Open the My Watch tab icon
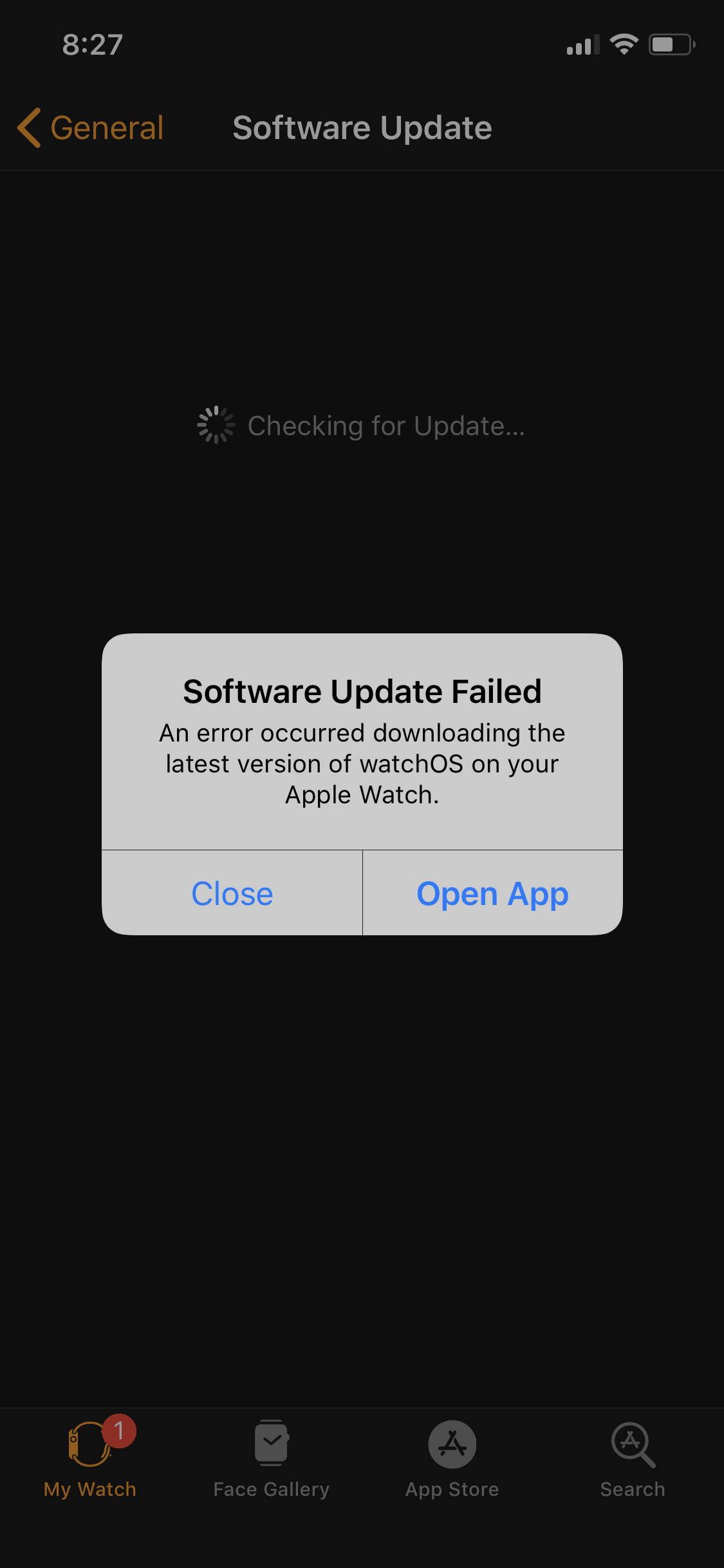 (89, 1444)
